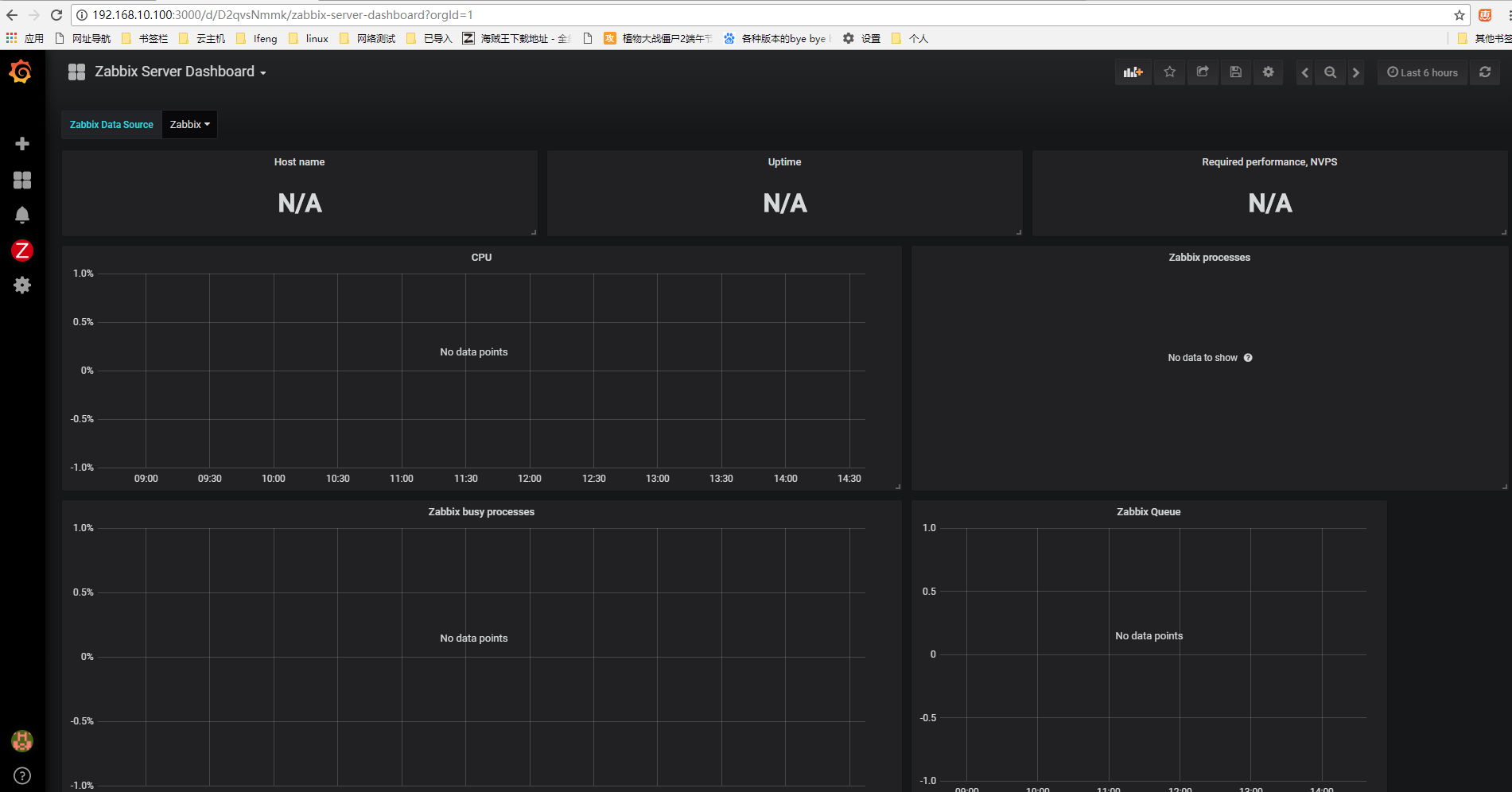
Task: Open the 应用 apps shortcut
Action: coord(25,38)
